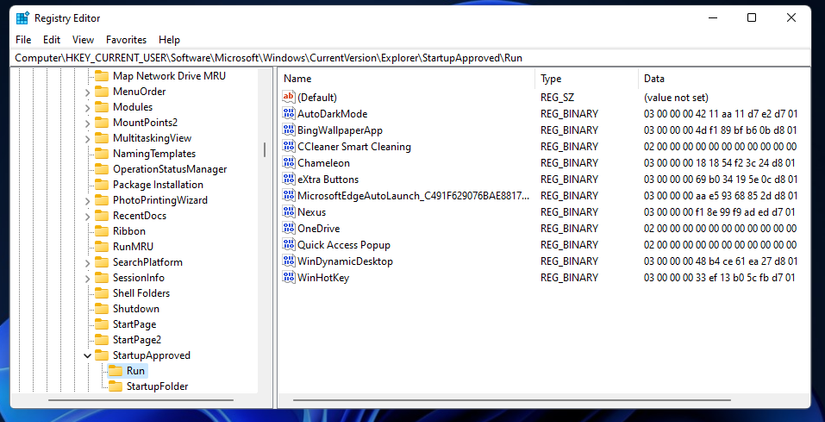
Task: Click the binary icon for MicrosoftEdgeAutoLaunch entry
Action: coord(289,196)
